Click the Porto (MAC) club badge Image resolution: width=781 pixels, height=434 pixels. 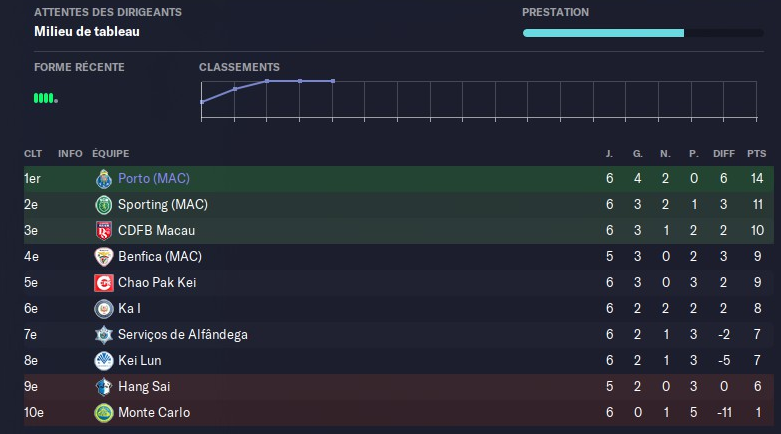[x=103, y=179]
